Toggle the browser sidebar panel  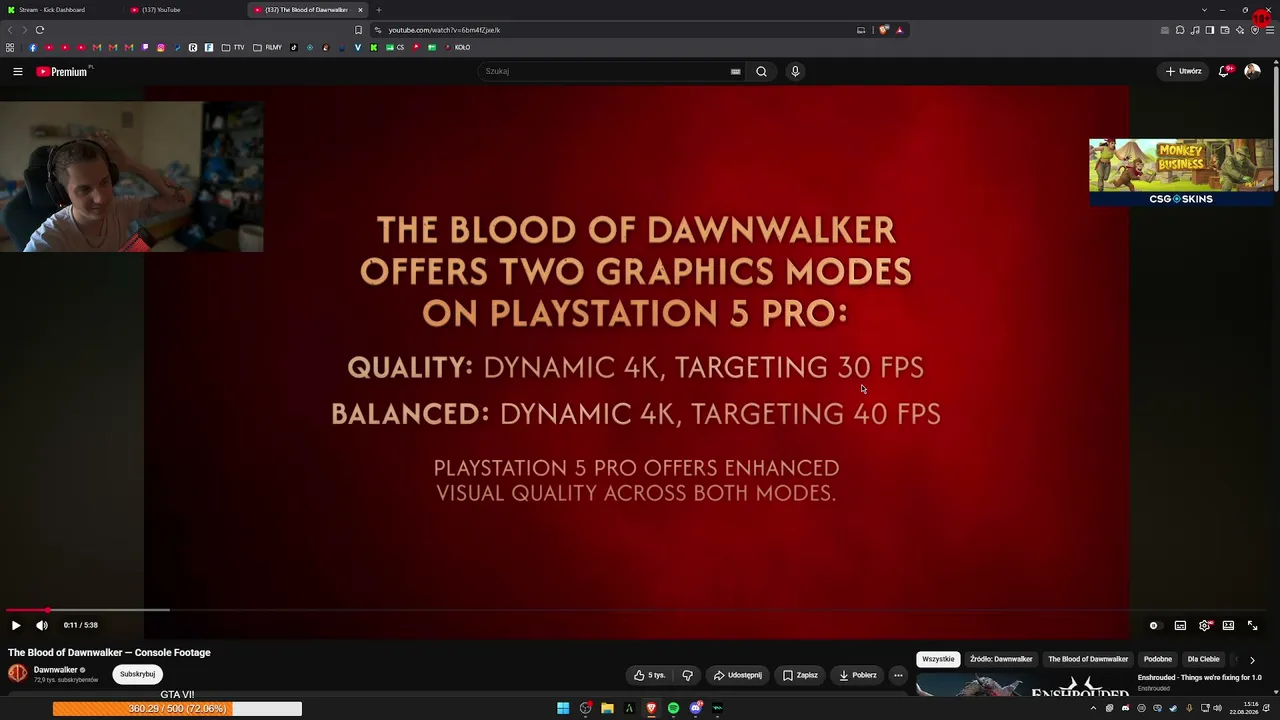point(1209,30)
